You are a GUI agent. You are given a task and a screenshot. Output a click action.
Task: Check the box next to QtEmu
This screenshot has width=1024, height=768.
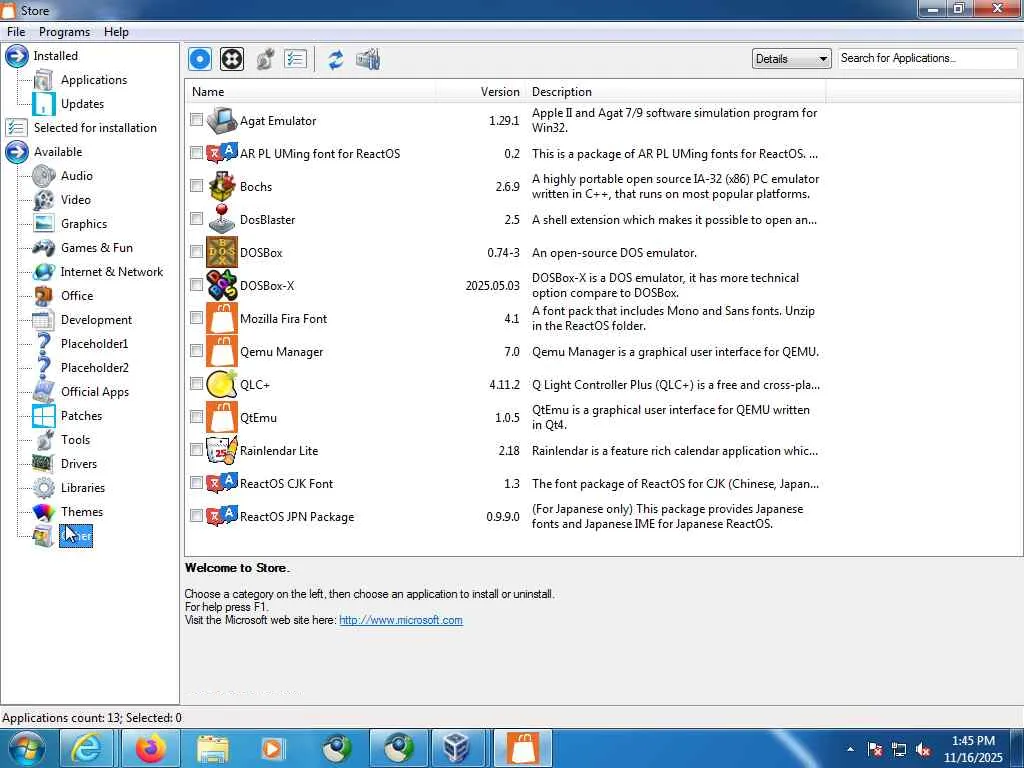(196, 417)
